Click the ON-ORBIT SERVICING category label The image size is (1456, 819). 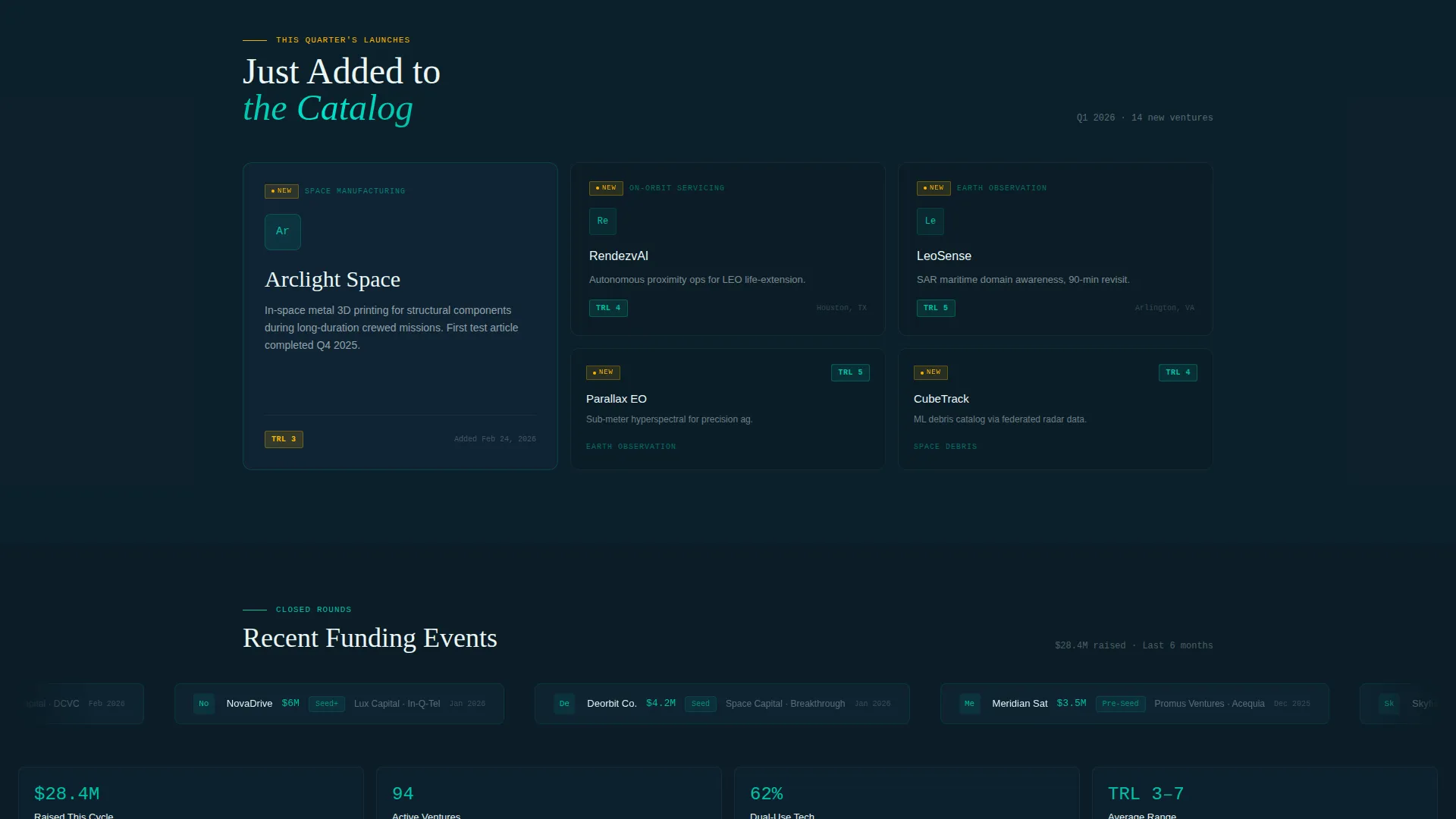click(677, 188)
